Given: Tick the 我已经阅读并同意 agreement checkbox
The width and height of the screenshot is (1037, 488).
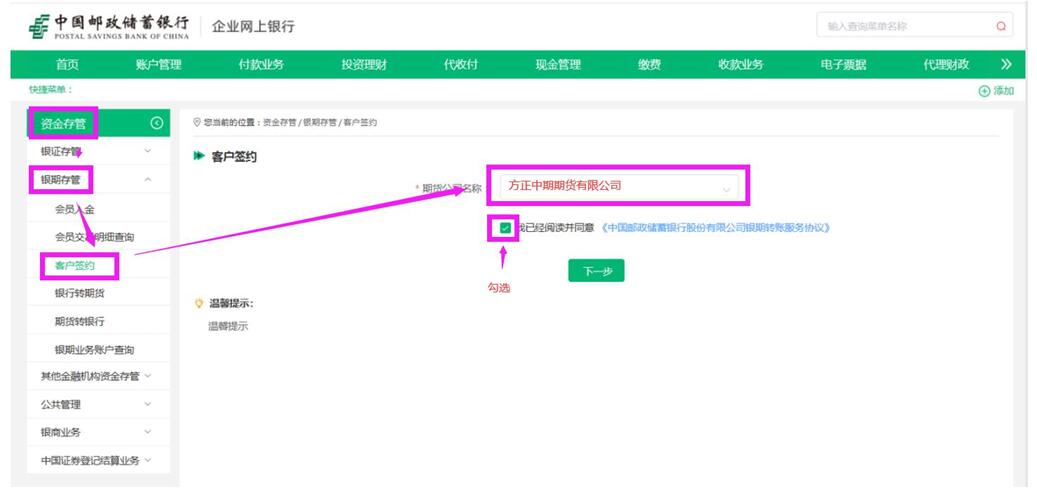Looking at the screenshot, I should pos(505,228).
